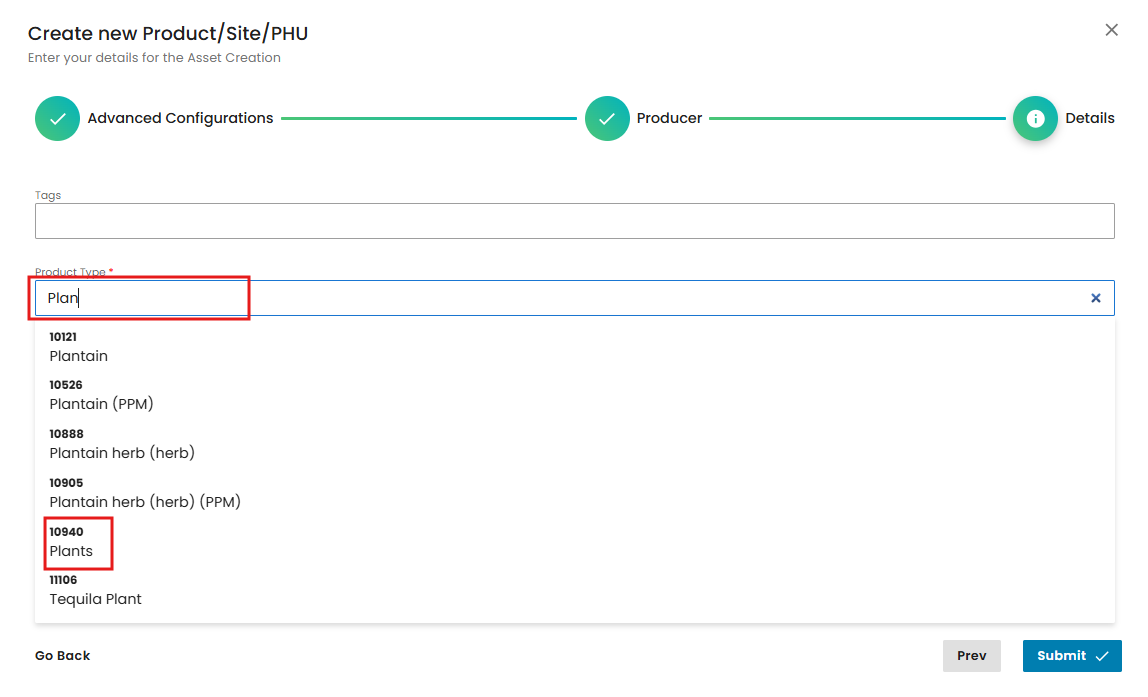
Task: Go to the Advanced Configurations step label
Action: pyautogui.click(x=180, y=118)
